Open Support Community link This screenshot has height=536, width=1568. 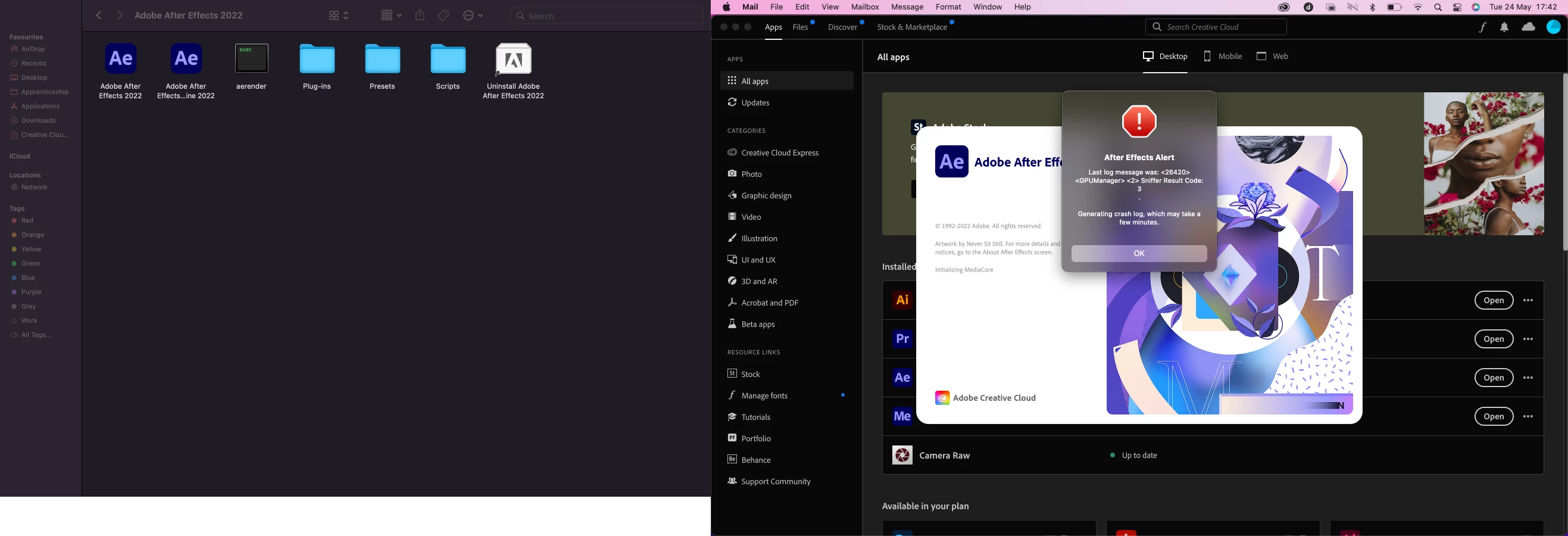(x=769, y=481)
